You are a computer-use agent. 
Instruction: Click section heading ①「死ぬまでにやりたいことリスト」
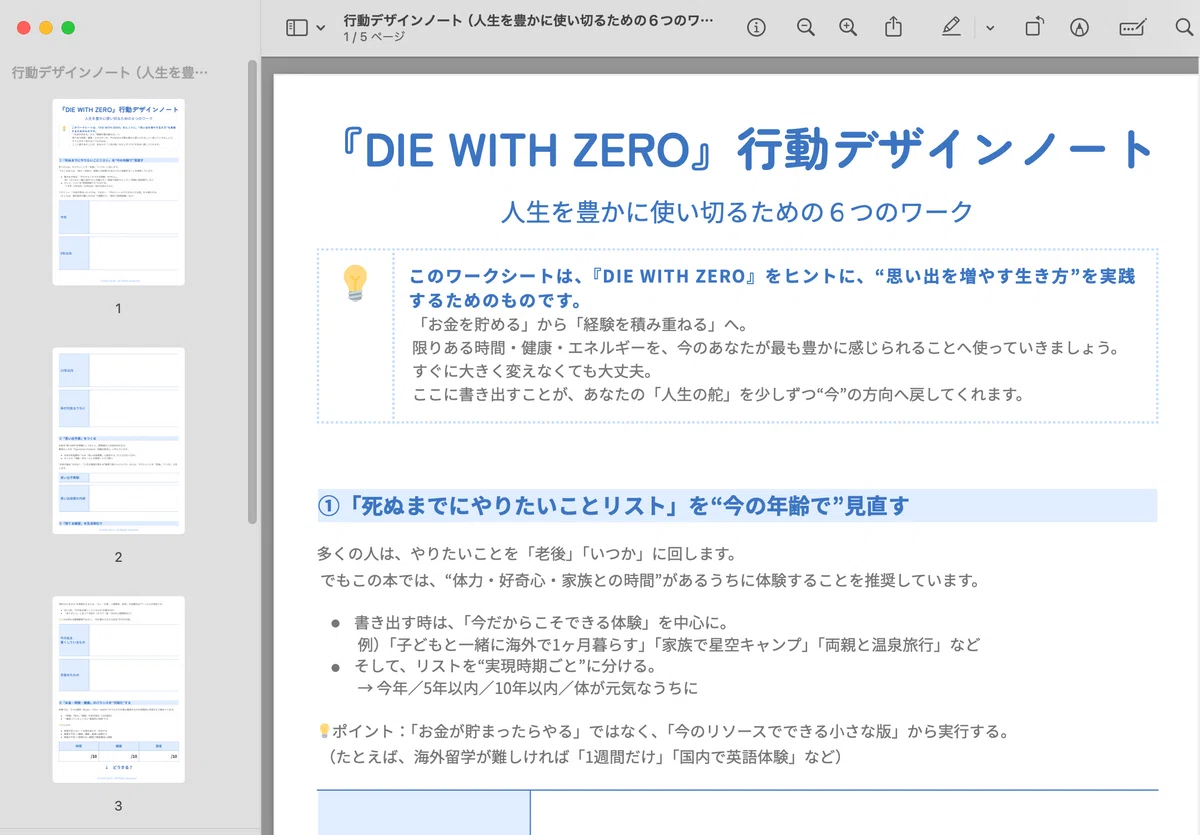click(x=613, y=506)
